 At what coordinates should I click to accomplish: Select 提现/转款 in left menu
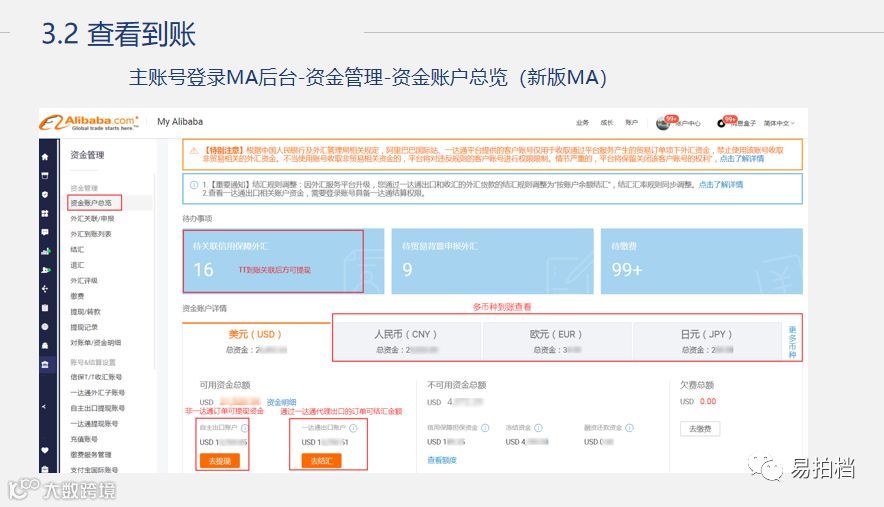point(86,311)
